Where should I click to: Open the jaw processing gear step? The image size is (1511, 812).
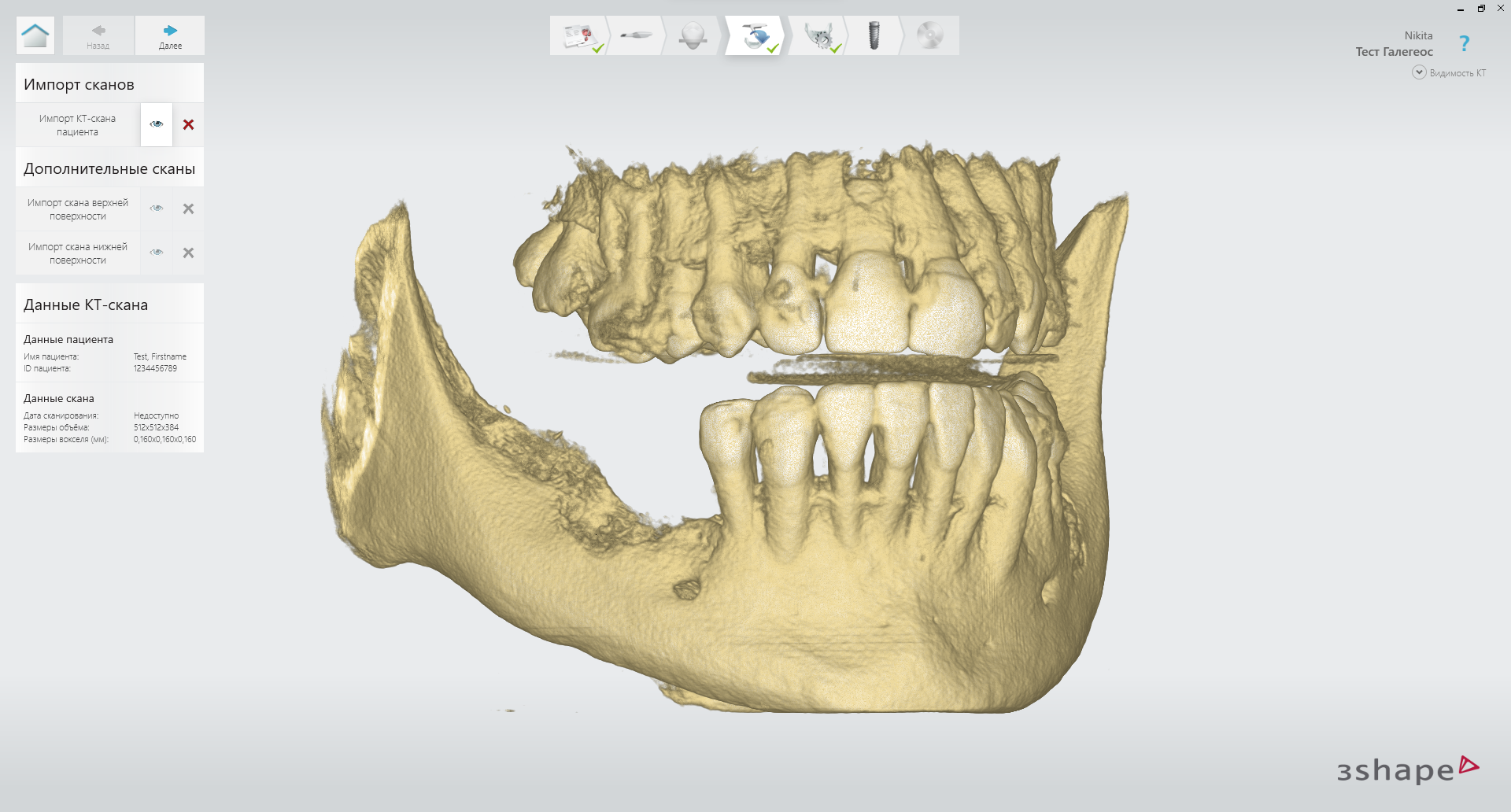(x=819, y=36)
